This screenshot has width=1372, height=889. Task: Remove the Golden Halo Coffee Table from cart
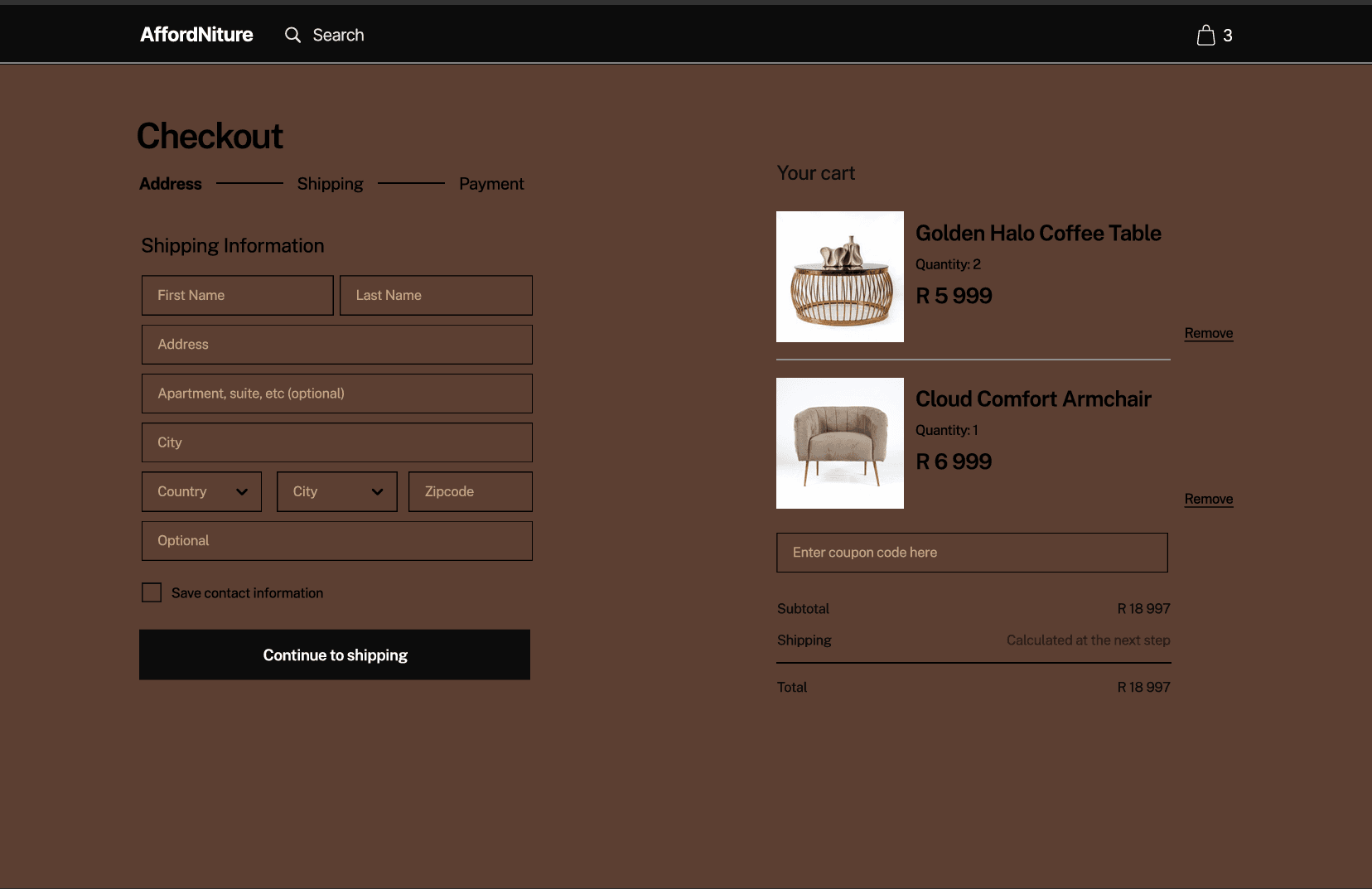1208,333
